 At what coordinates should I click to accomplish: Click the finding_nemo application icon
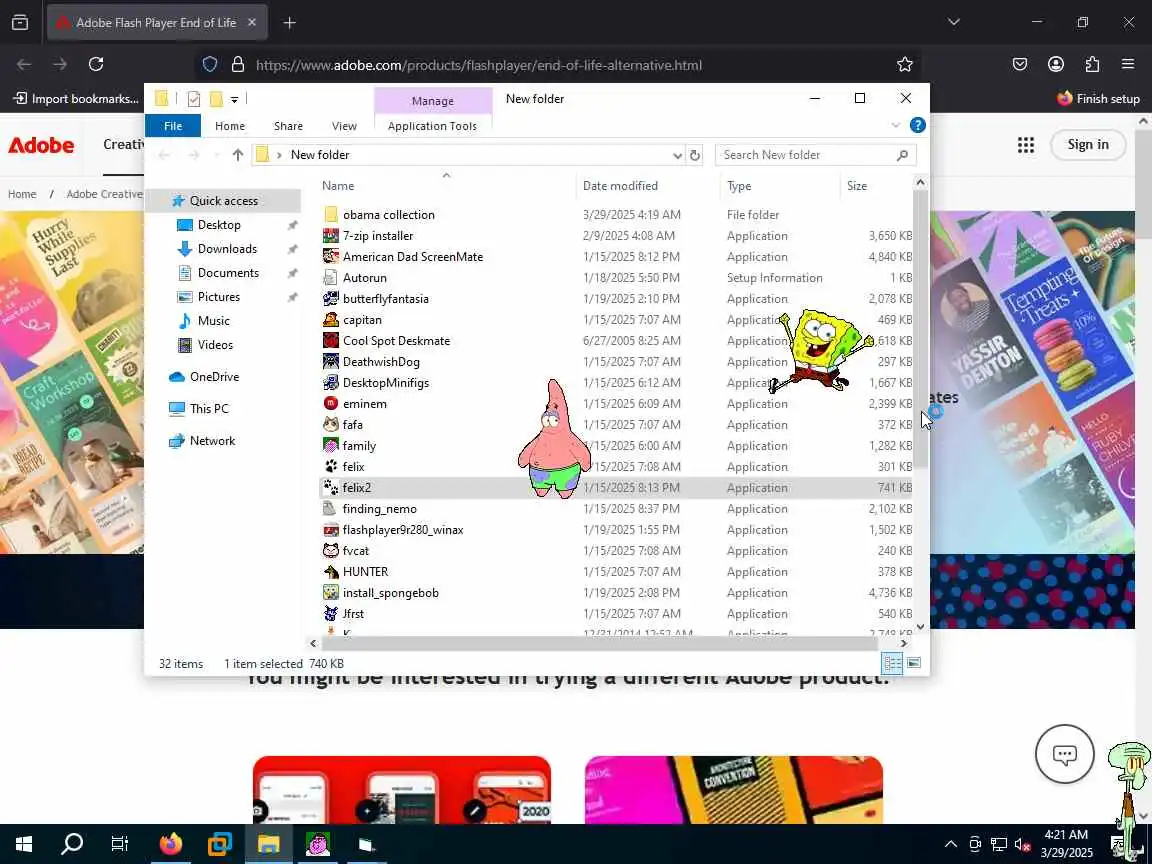(x=331, y=508)
